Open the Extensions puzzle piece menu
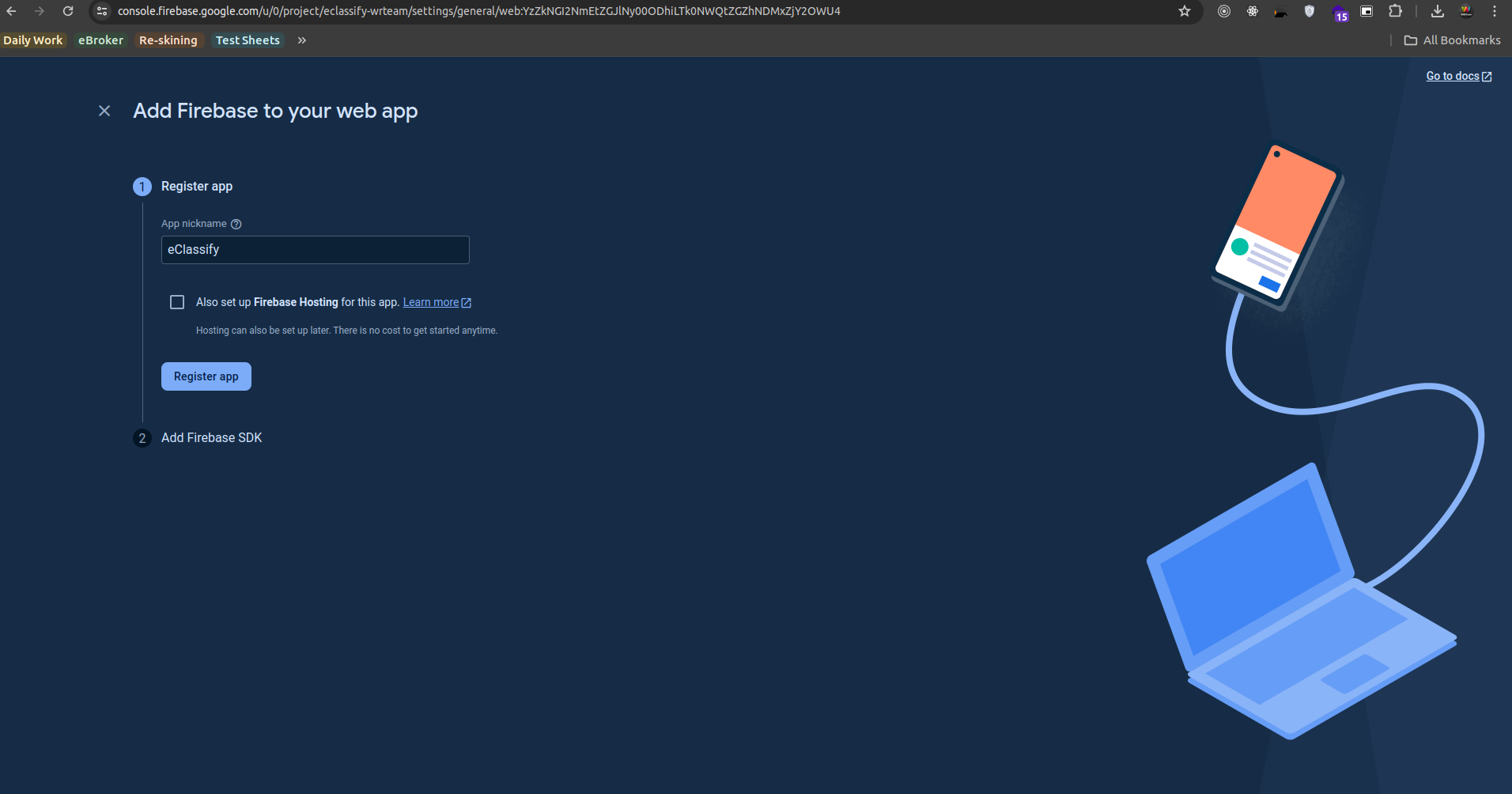This screenshot has height=794, width=1512. click(1396, 11)
